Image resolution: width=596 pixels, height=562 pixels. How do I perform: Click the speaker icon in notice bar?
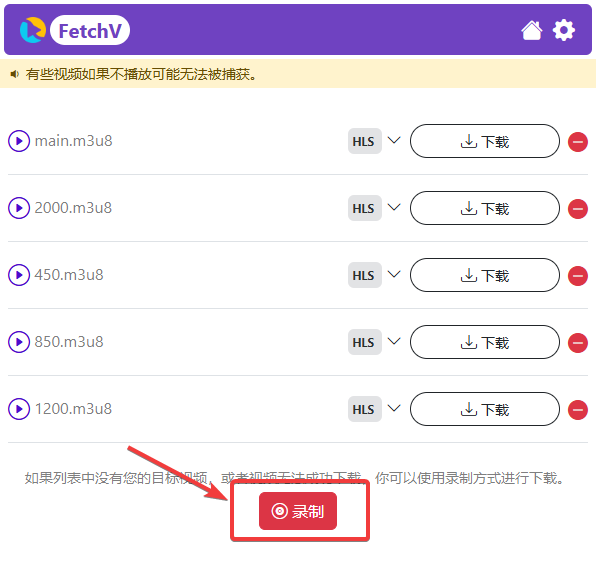14,74
